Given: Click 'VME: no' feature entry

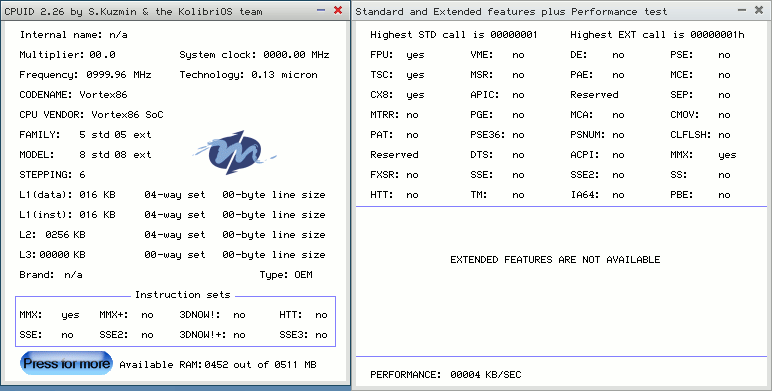Looking at the screenshot, I should pyautogui.click(x=497, y=55).
